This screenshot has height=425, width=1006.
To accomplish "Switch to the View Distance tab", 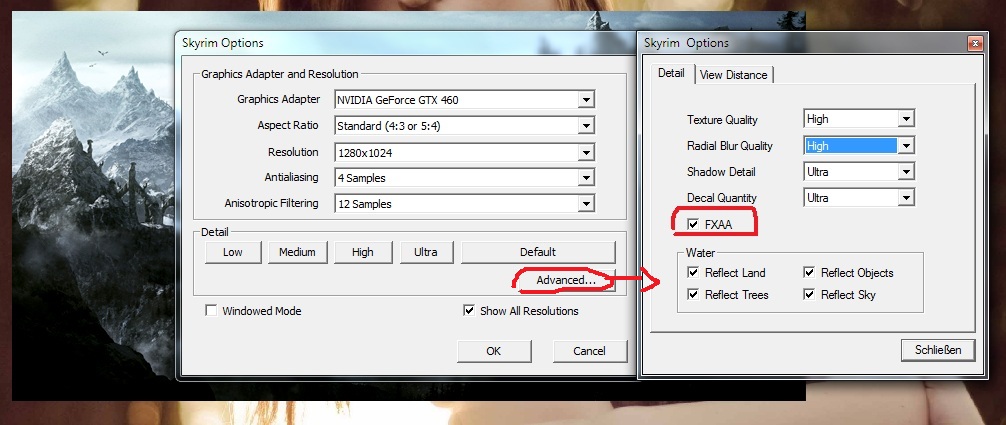I will (733, 74).
